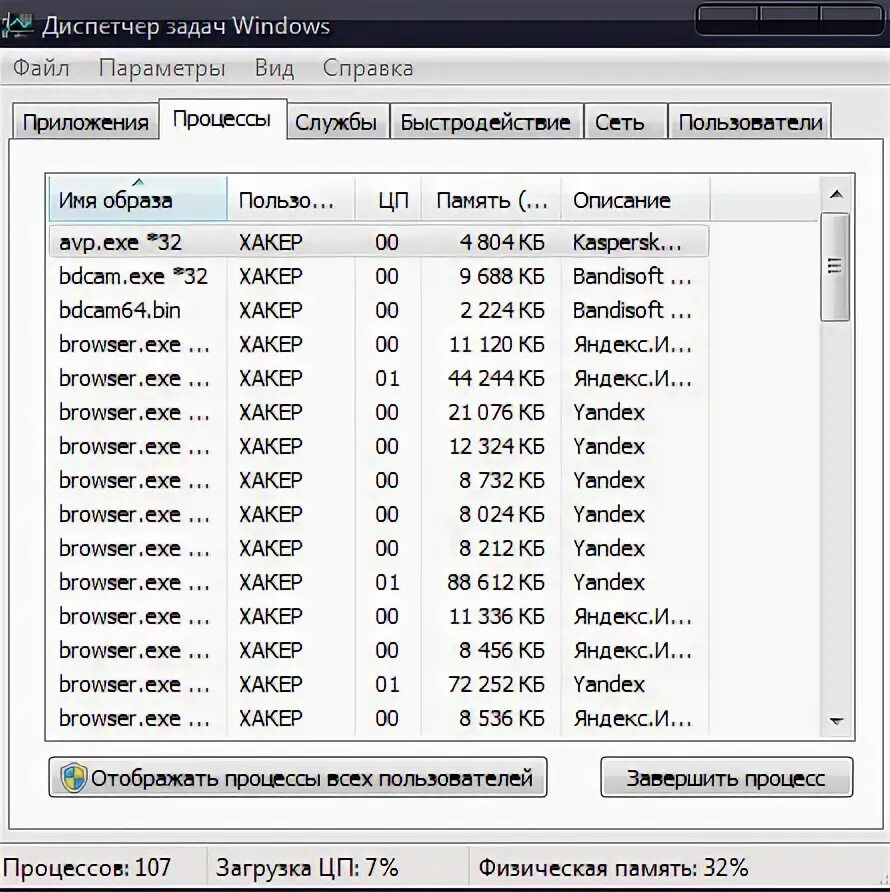Click ХАКЕР user cell for bdcam64.bin
The height and width of the screenshot is (892, 890).
[x=270, y=311]
